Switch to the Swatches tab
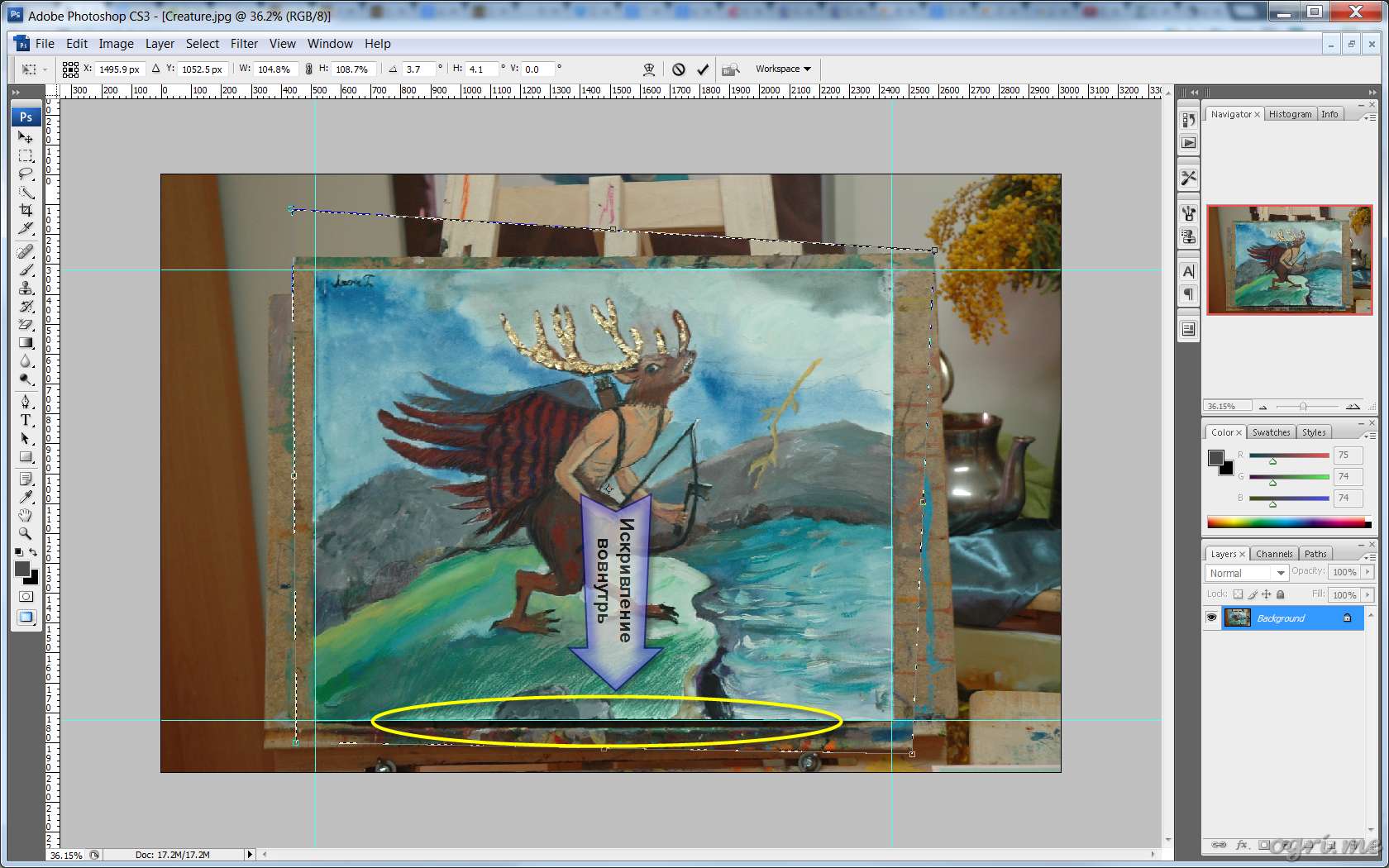 tap(1271, 432)
